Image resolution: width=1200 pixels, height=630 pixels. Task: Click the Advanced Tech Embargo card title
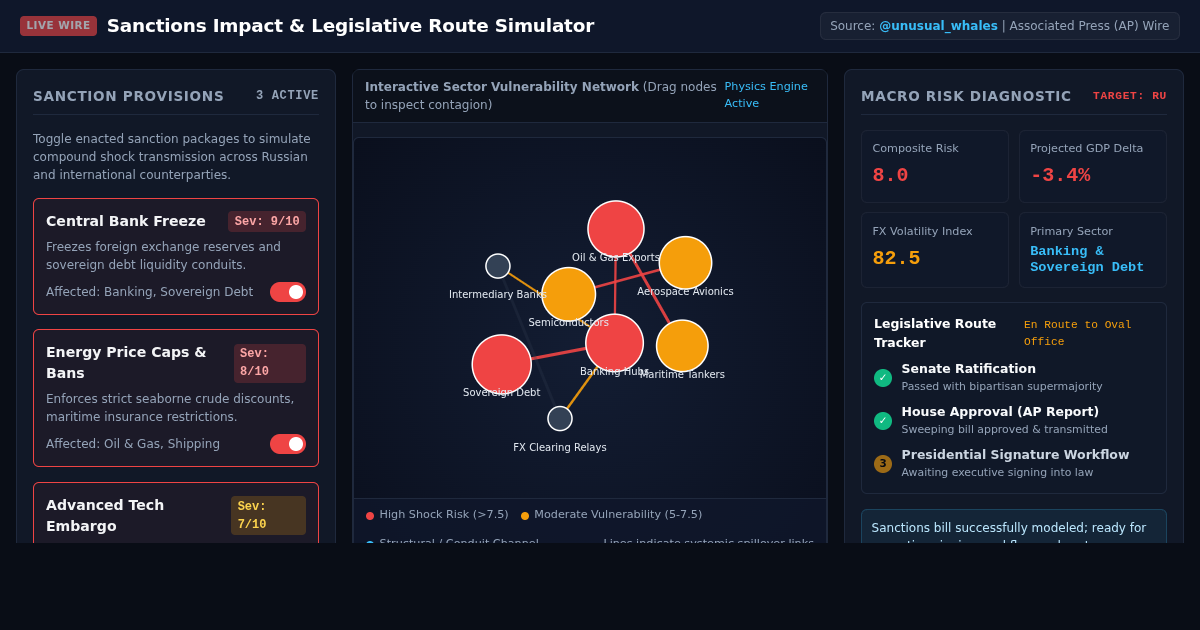click(105, 515)
